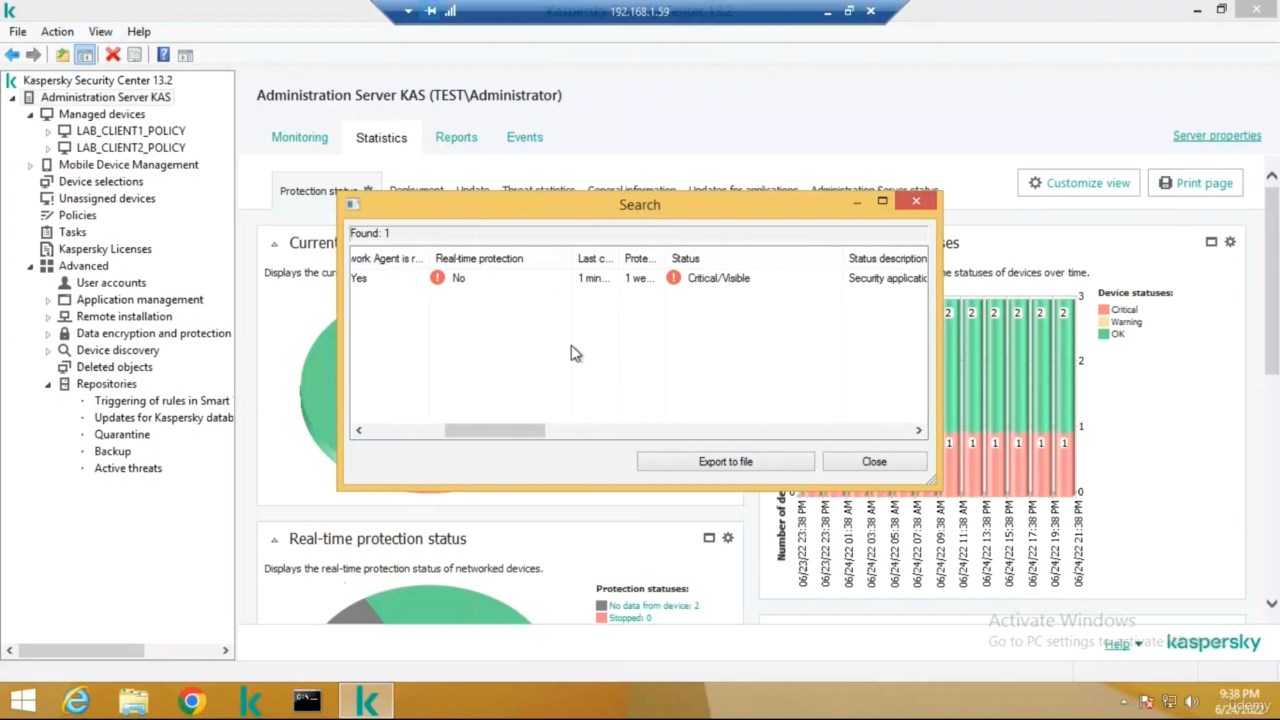Viewport: 1280px width, 720px height.
Task: Go back with the toolbar Back arrow
Action: tap(12, 55)
